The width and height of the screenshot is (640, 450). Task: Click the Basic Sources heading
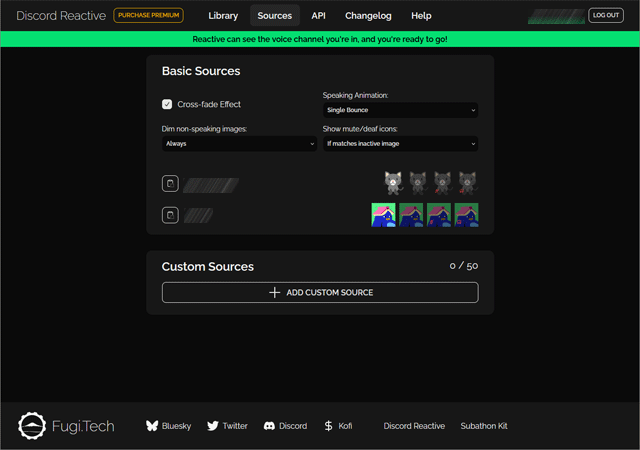[x=201, y=71]
